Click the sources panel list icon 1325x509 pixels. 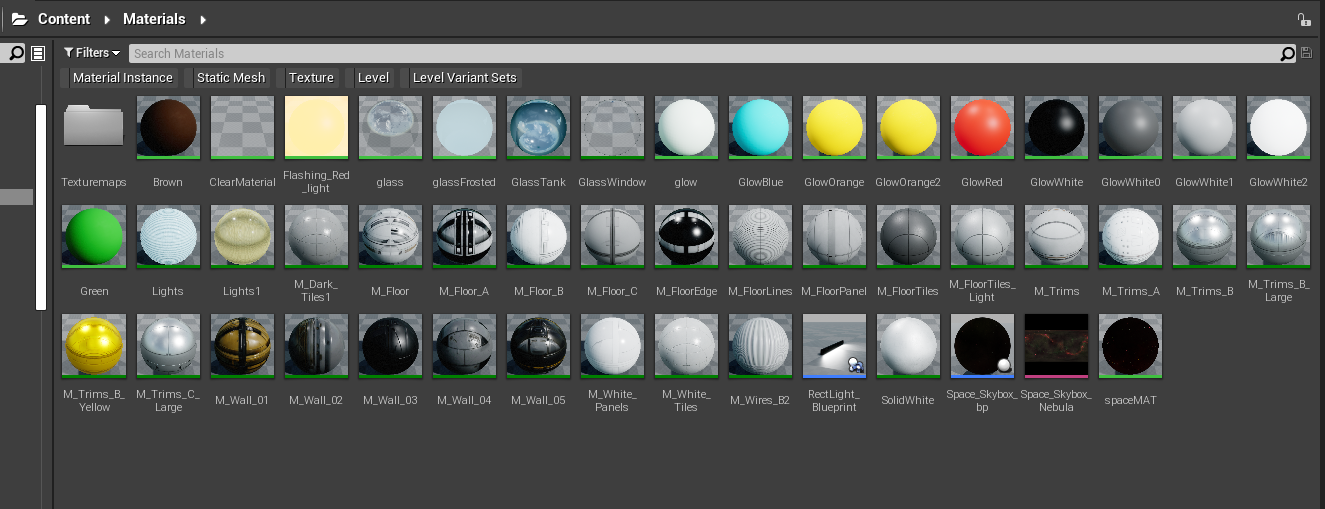point(38,53)
